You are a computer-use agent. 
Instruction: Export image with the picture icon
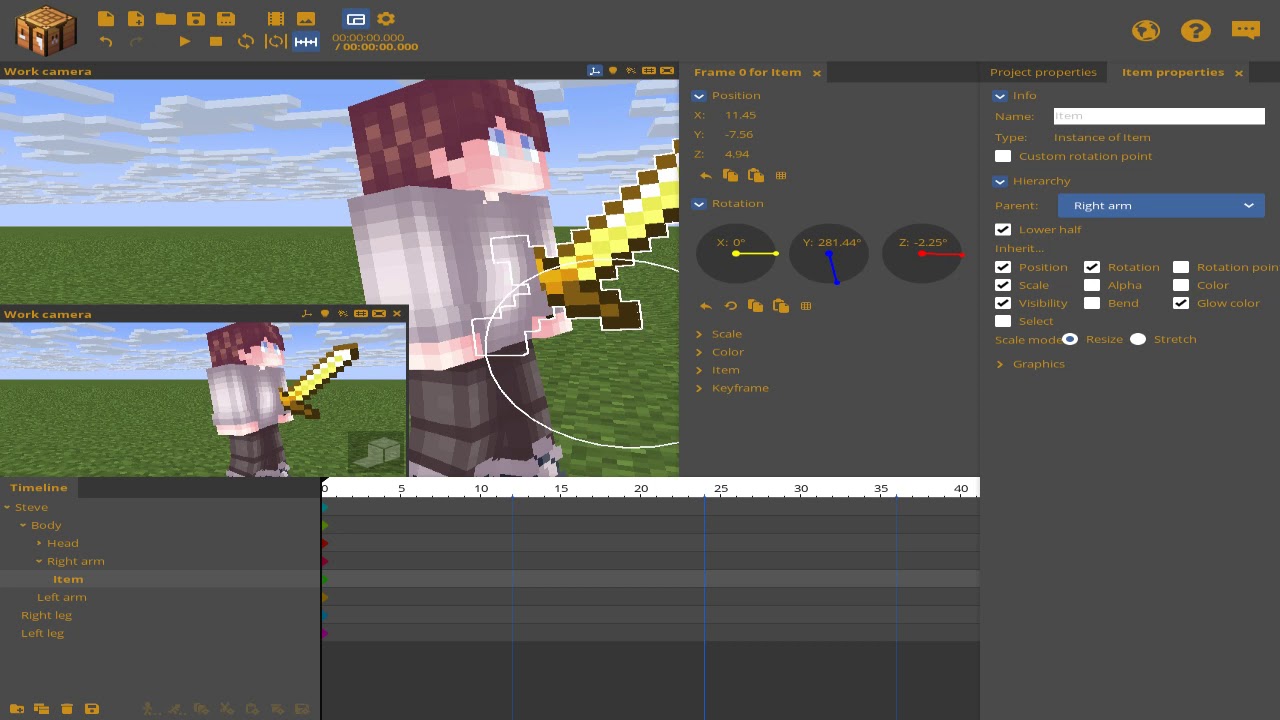click(x=306, y=19)
